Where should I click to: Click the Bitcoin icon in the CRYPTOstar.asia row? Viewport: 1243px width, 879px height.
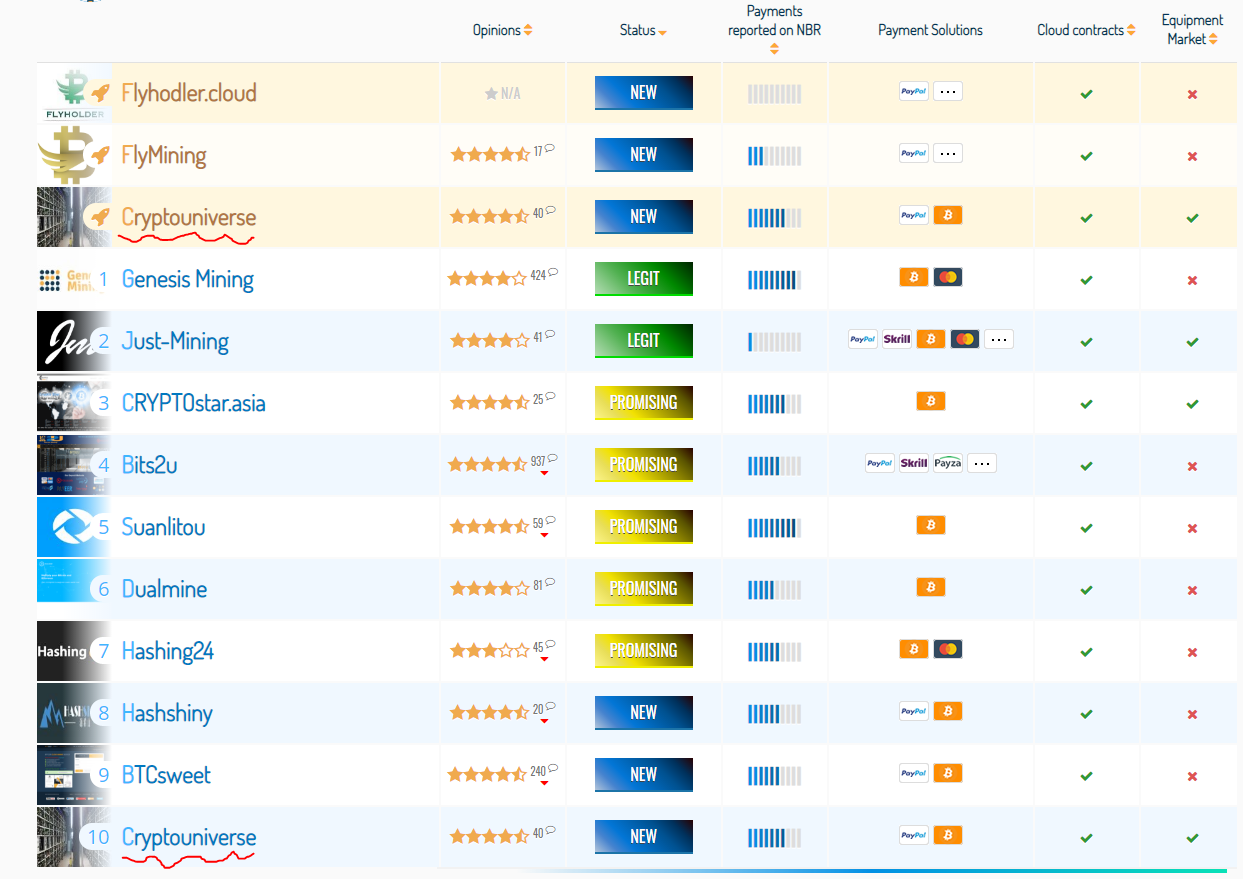(x=931, y=401)
